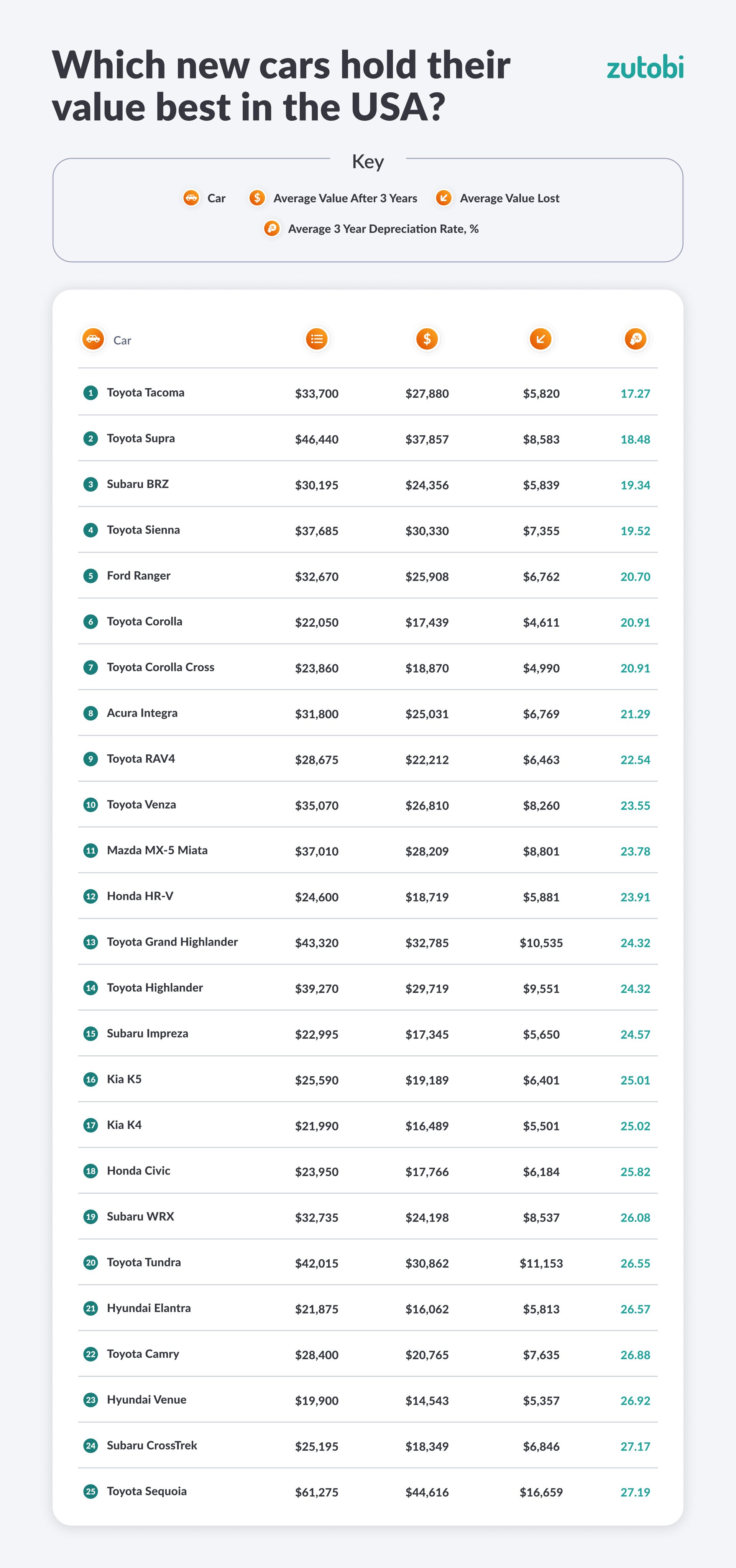736x1568 pixels.
Task: Select the Ford Ranger car name
Action: coord(138,576)
